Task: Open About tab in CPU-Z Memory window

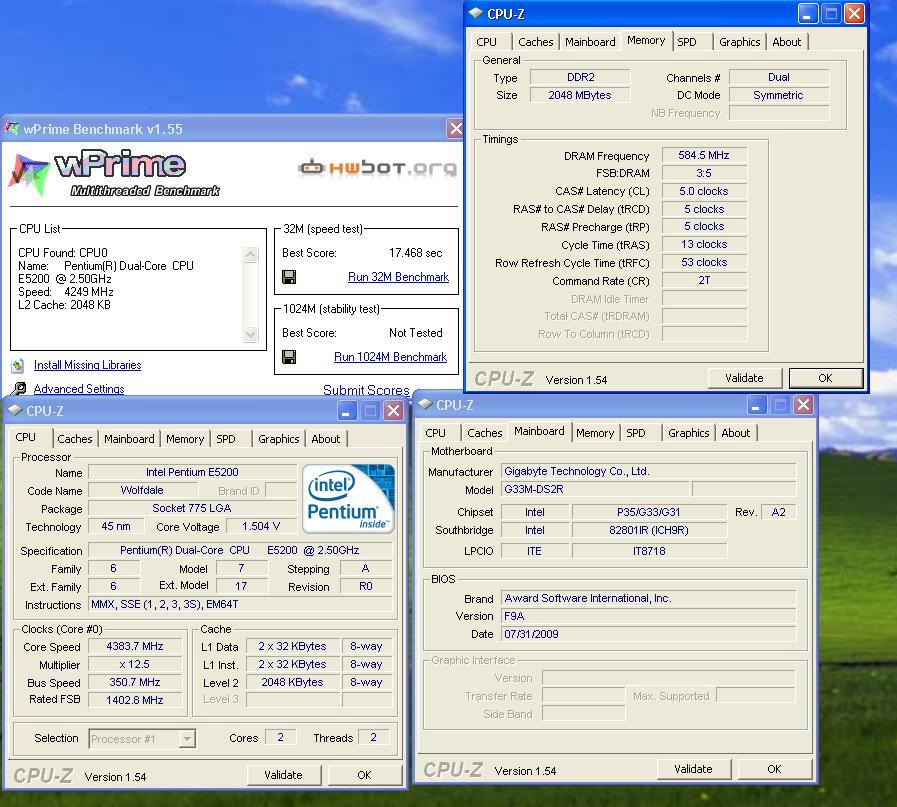Action: tap(787, 42)
